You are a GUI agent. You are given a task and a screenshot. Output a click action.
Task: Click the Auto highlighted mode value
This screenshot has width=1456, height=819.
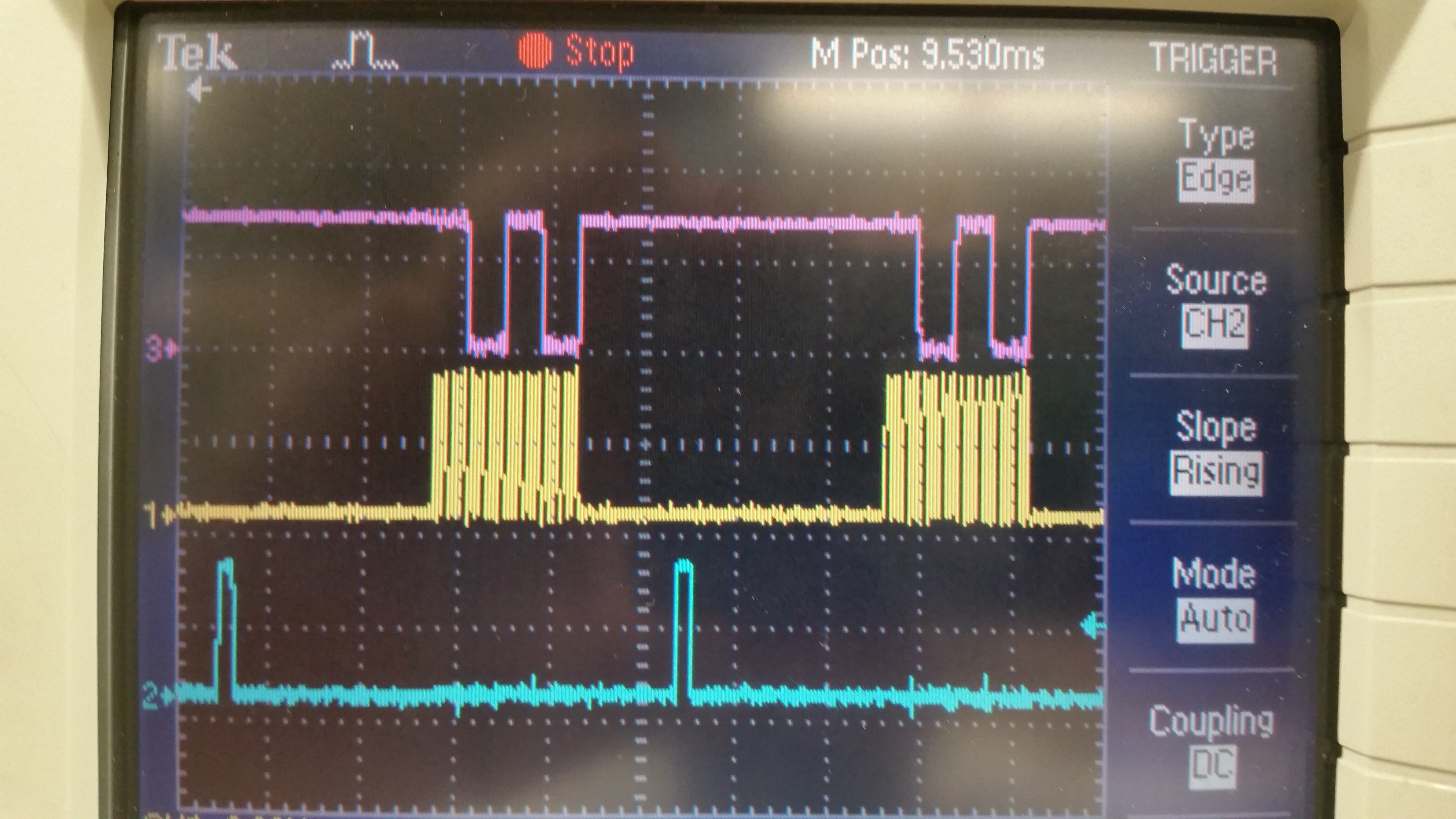1215,621
